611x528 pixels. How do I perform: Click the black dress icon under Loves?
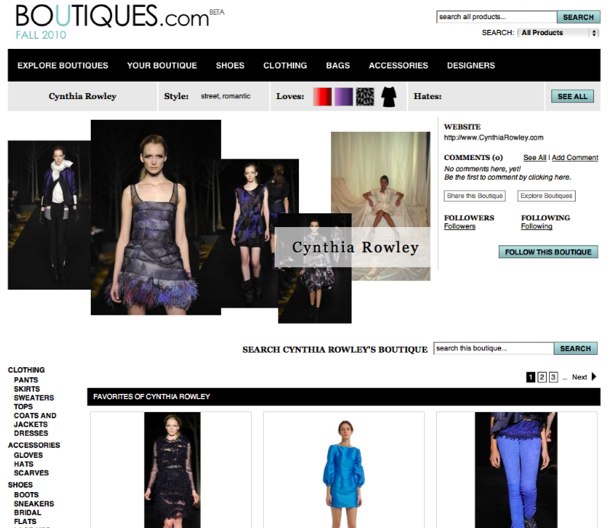pos(388,97)
